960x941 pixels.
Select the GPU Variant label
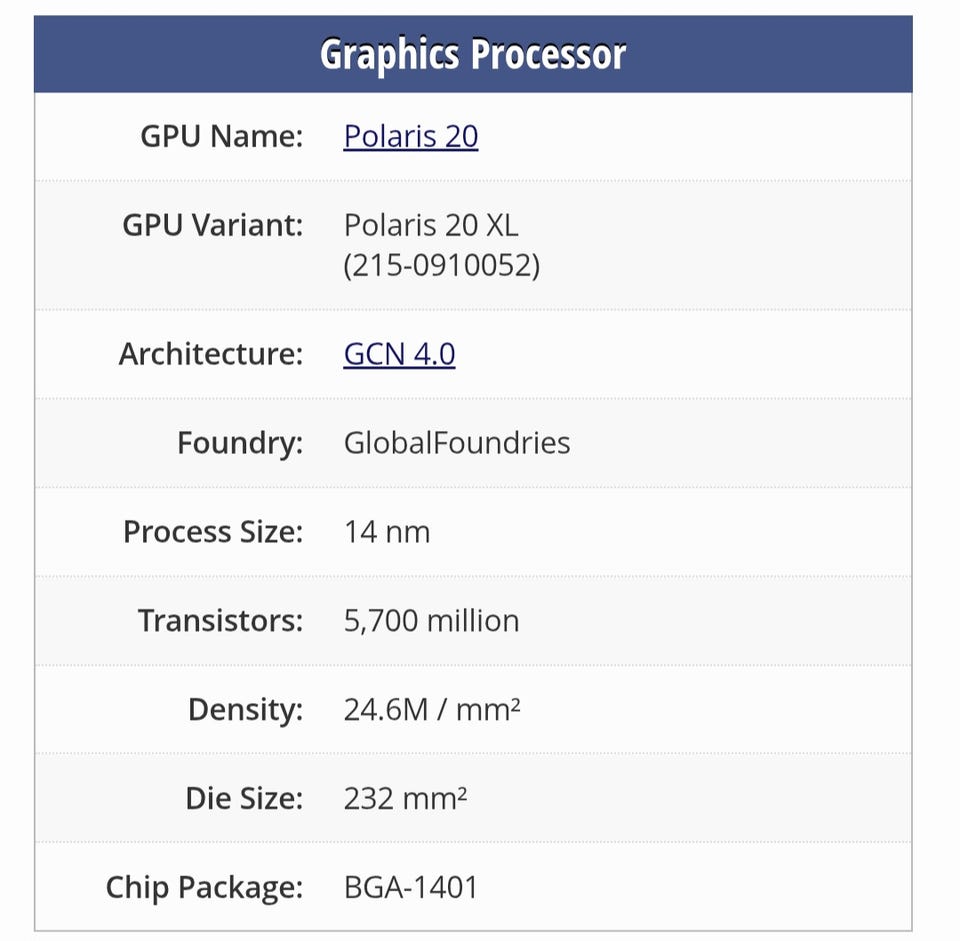click(x=212, y=225)
